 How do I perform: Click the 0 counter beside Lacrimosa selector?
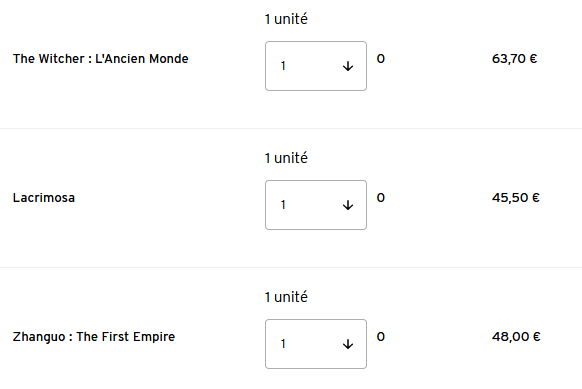pos(381,198)
